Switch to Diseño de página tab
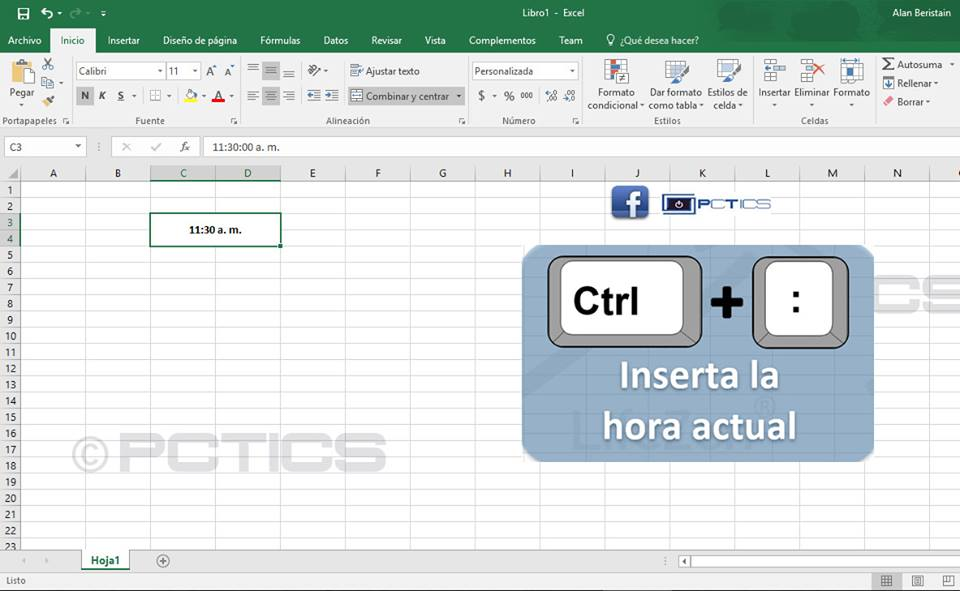Image resolution: width=960 pixels, height=591 pixels. [x=200, y=40]
